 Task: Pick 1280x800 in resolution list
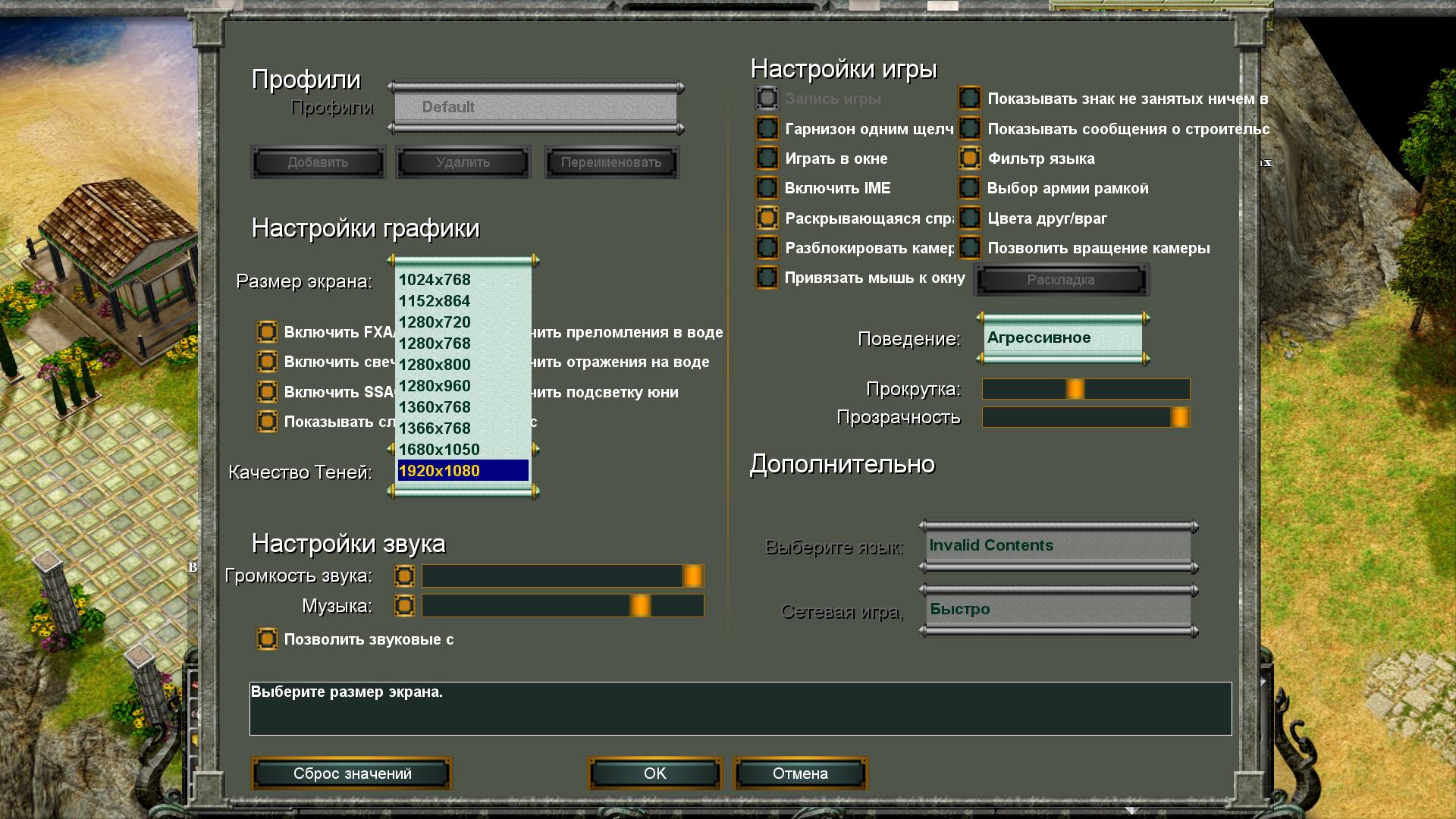[x=463, y=365]
